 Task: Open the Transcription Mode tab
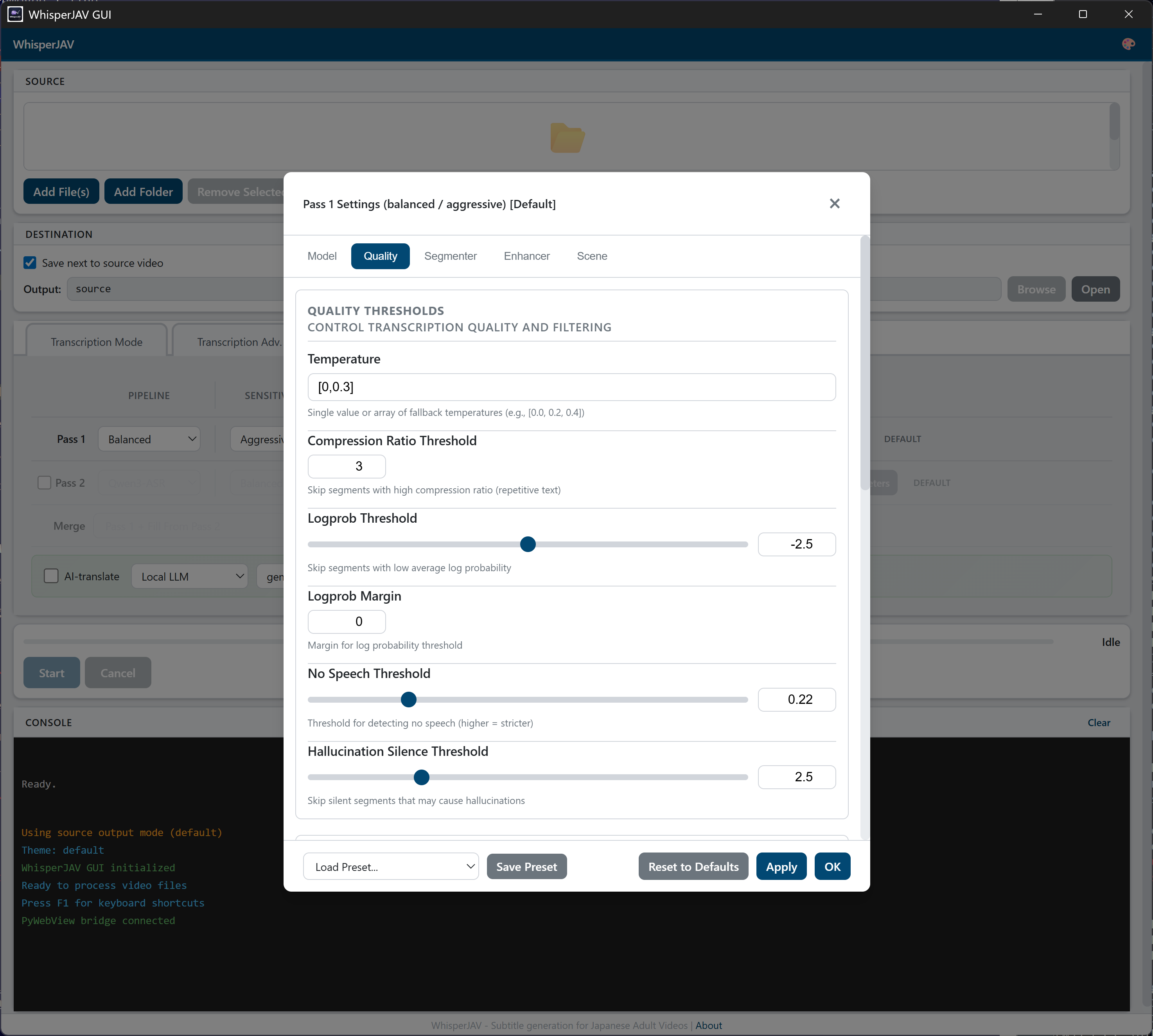point(96,341)
